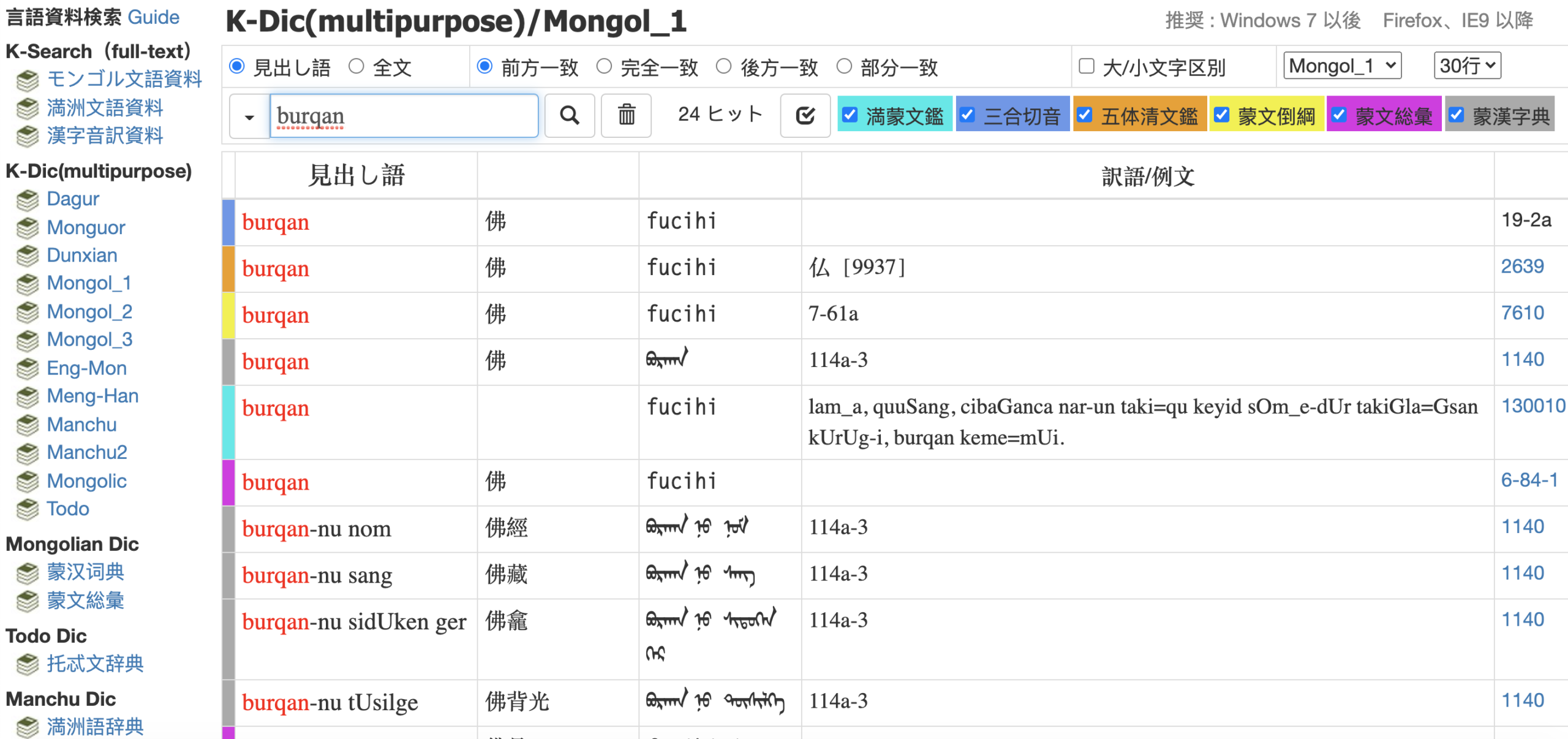This screenshot has height=739, width=1568.
Task: Click book icon beside Meng-Han
Action: pos(28,396)
